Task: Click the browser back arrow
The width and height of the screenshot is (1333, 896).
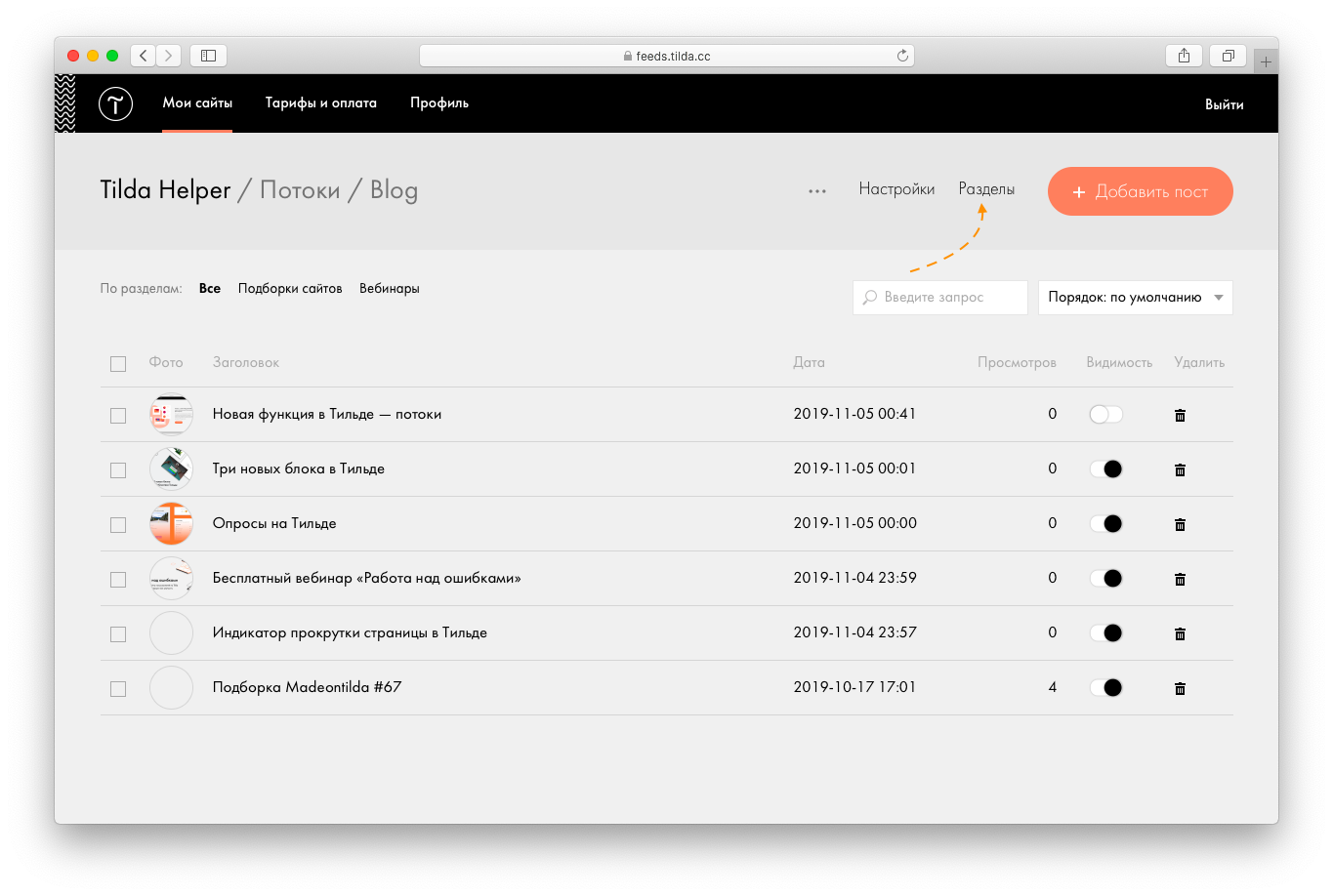Action: pos(144,56)
